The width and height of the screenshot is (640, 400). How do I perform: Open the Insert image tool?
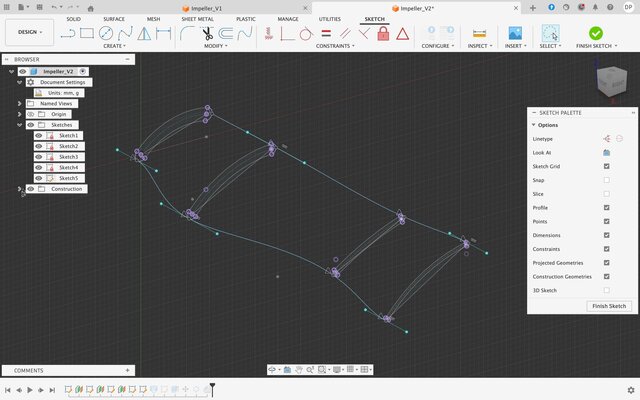point(515,33)
